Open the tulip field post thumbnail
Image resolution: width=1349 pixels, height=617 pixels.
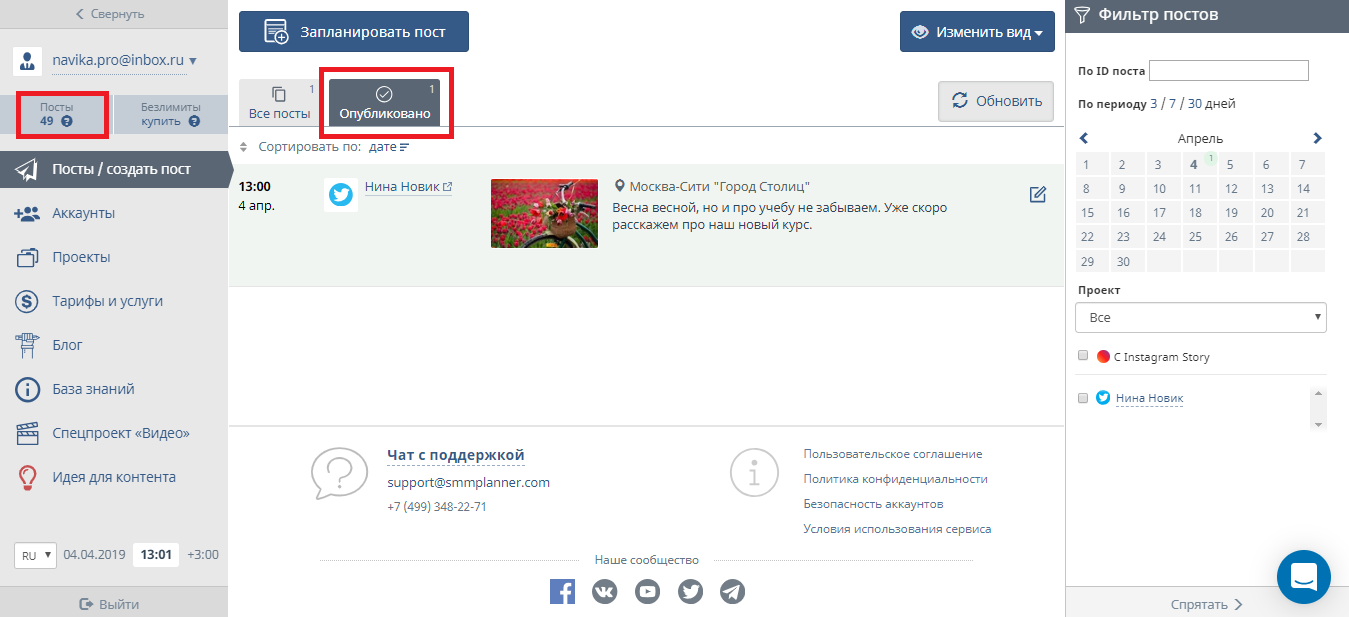(544, 213)
